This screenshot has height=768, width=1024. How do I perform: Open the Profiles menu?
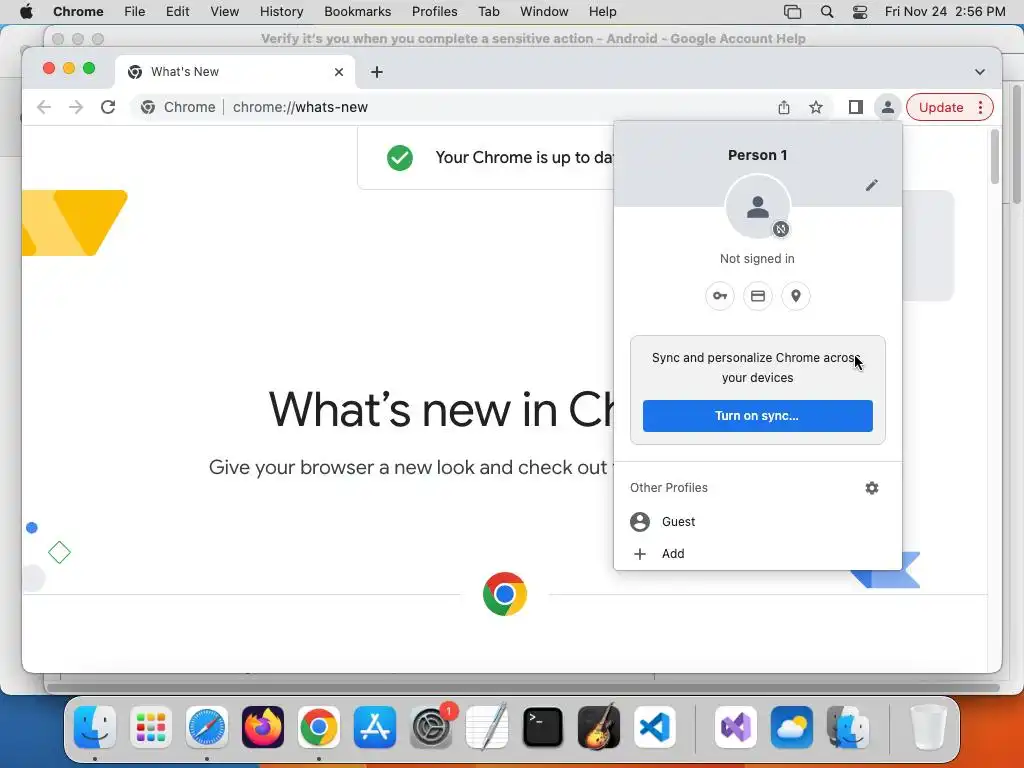(x=434, y=12)
